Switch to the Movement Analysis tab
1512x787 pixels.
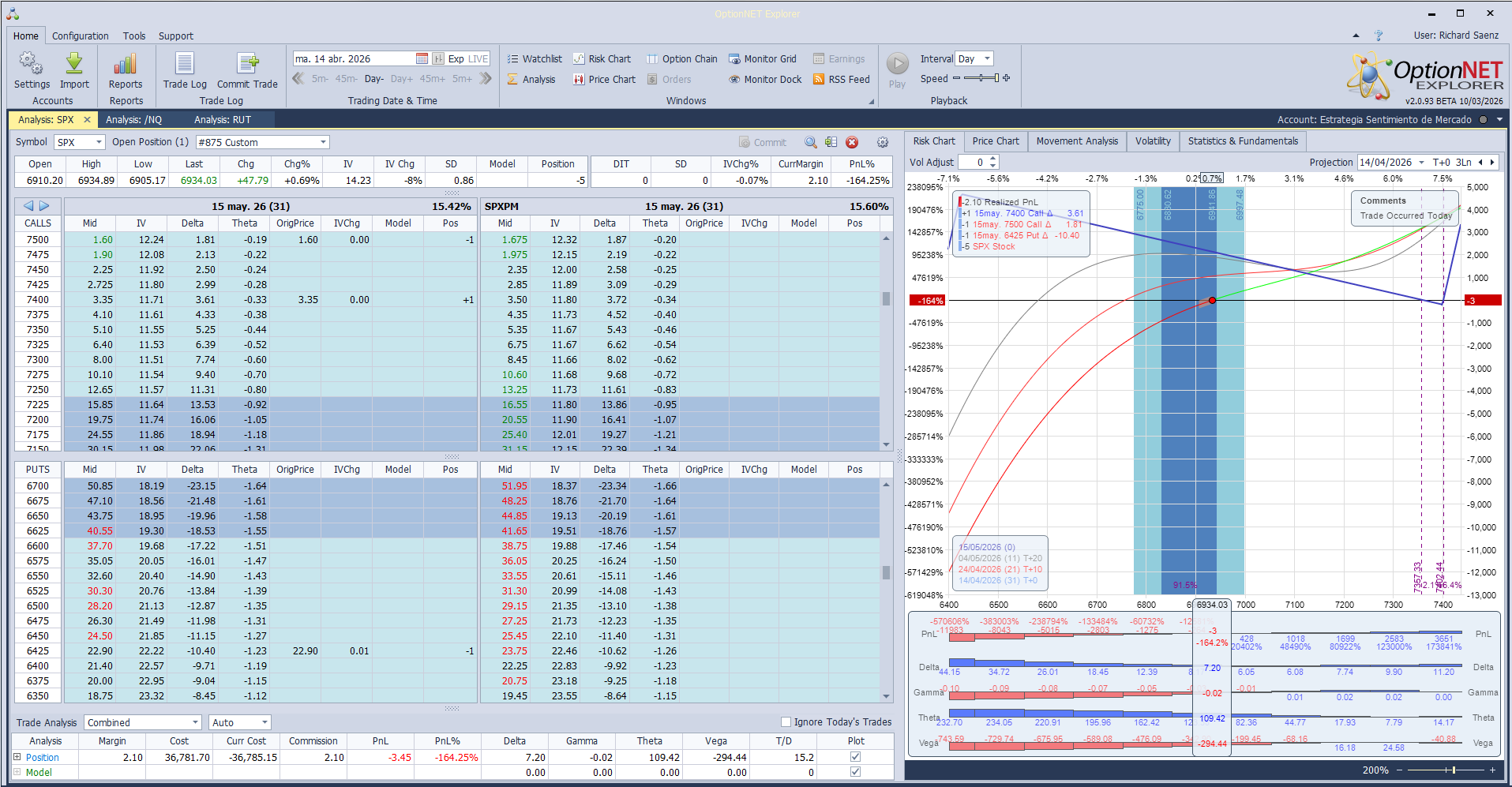pyautogui.click(x=1077, y=141)
